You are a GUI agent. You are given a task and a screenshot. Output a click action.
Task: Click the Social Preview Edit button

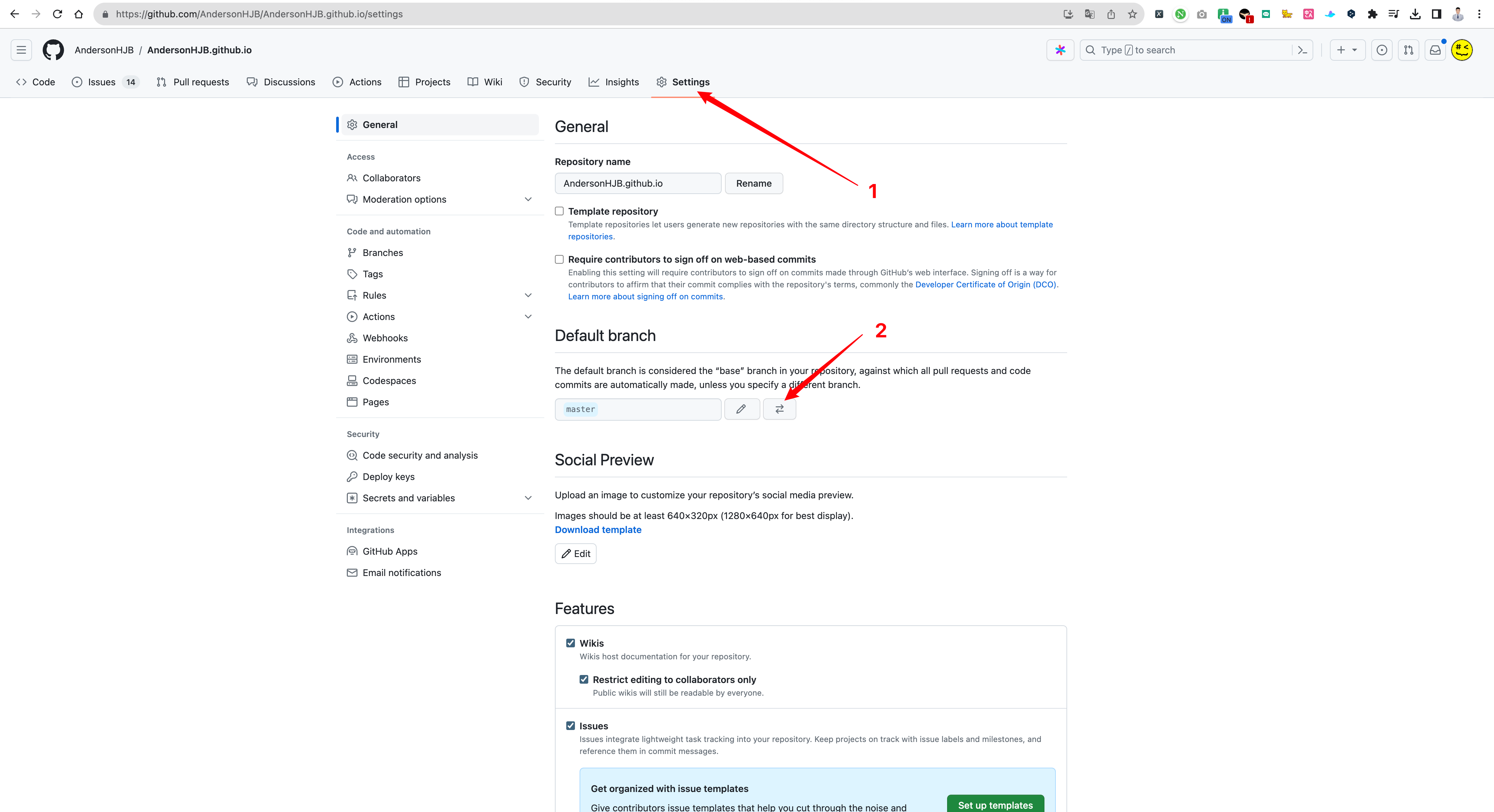[575, 554]
